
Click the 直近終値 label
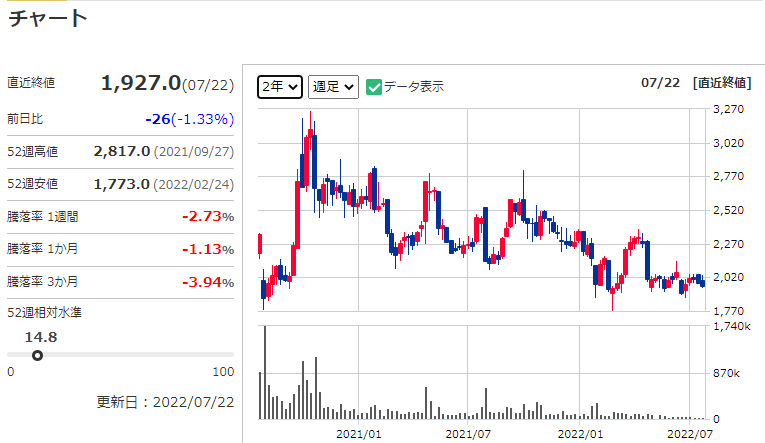tap(31, 83)
